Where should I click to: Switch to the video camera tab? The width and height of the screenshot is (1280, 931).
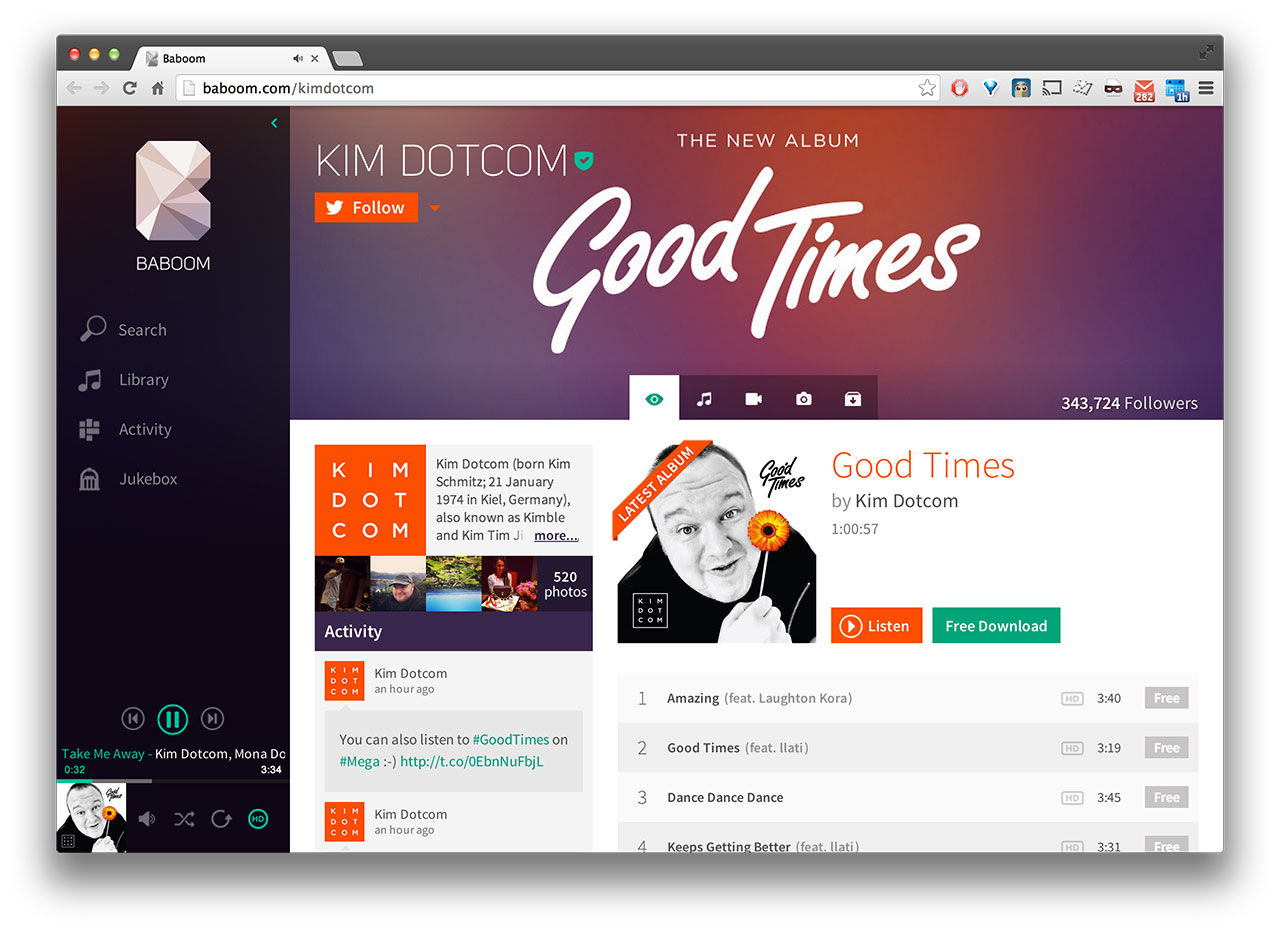click(x=754, y=398)
